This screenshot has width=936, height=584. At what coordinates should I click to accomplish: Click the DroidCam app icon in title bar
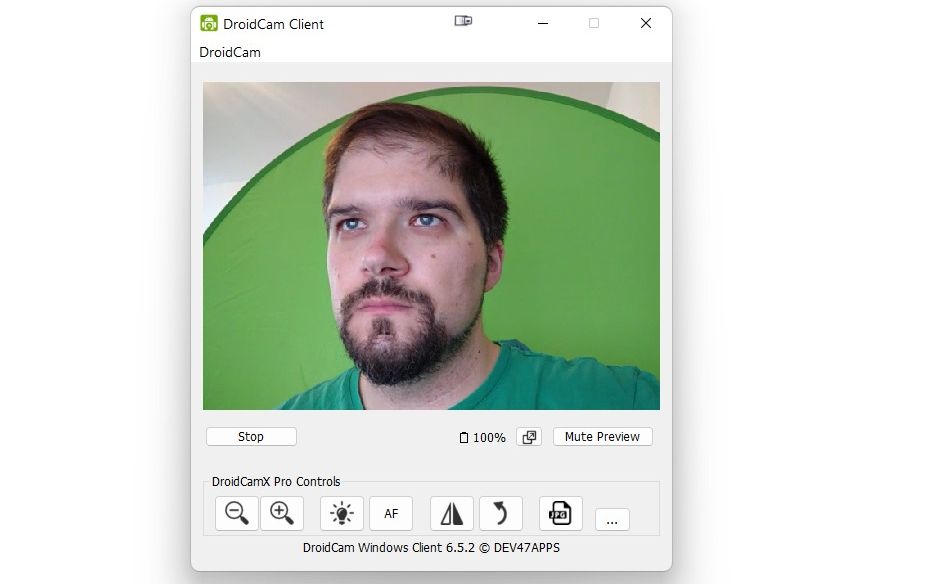pos(209,23)
